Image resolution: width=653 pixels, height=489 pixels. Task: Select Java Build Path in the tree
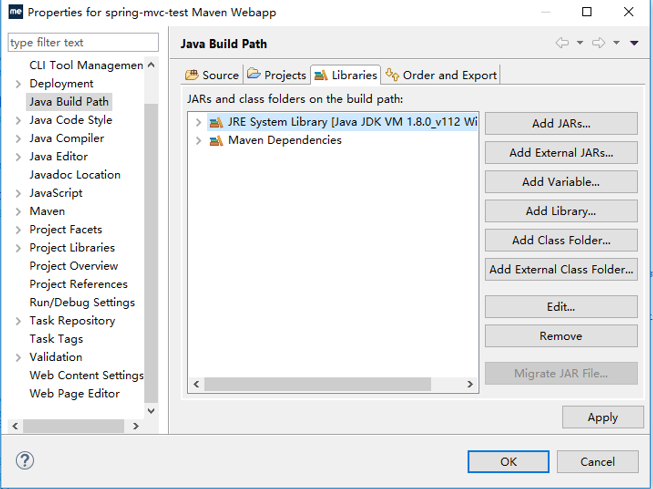[69, 102]
